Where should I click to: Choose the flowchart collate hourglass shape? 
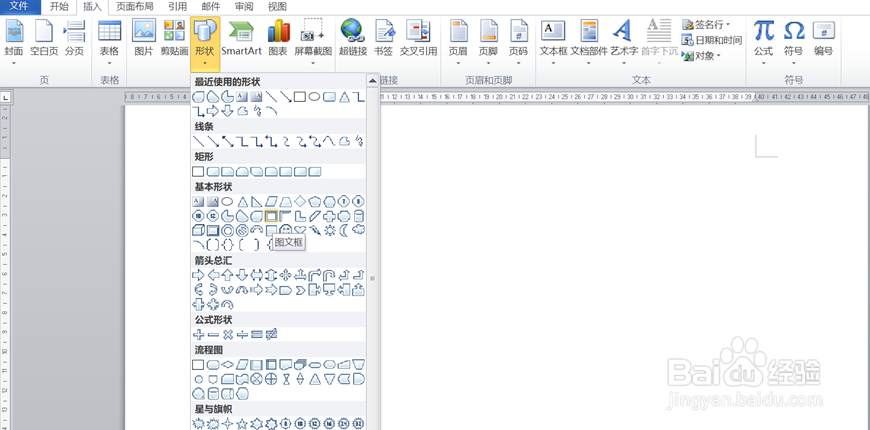(285, 379)
